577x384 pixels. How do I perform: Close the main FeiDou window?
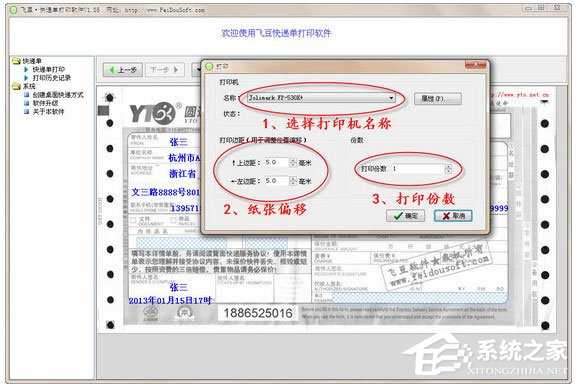point(557,7)
